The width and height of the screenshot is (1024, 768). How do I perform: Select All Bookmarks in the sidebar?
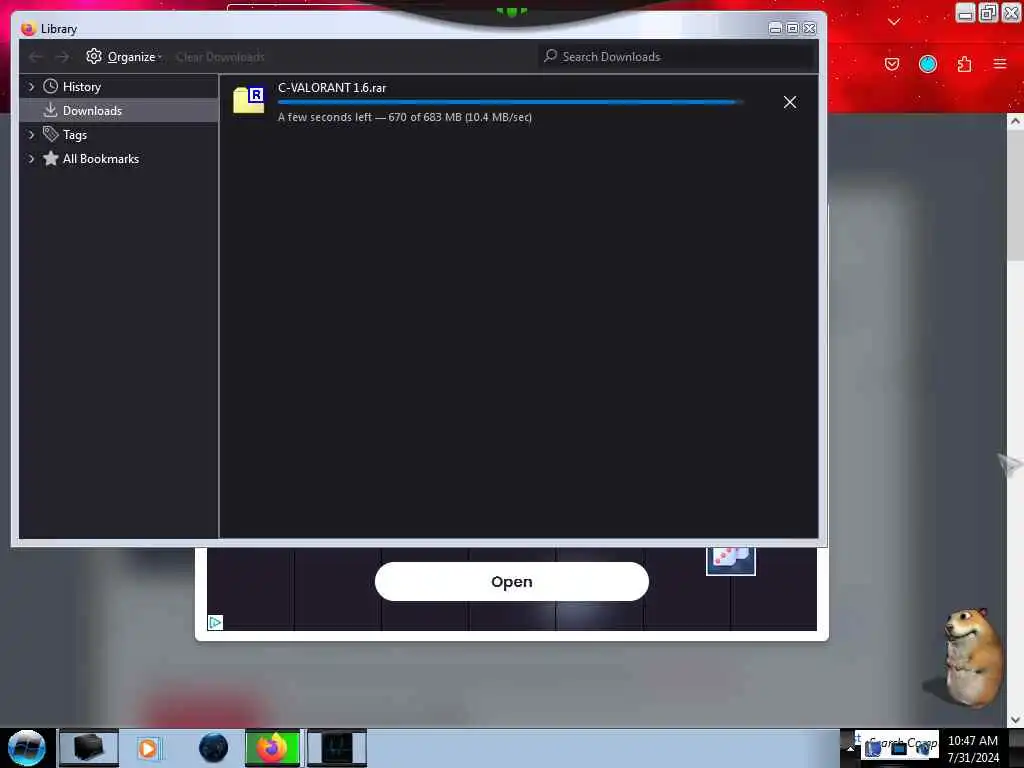coord(101,159)
